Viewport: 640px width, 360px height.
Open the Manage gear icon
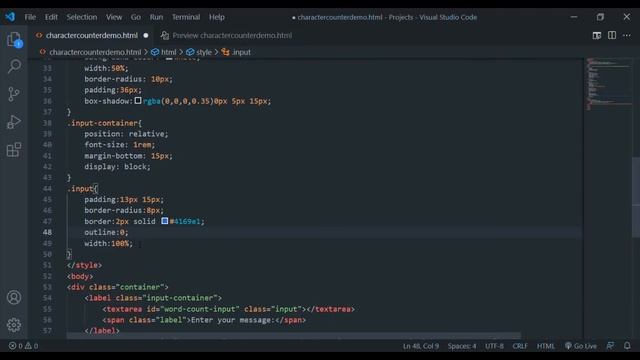[x=14, y=325]
